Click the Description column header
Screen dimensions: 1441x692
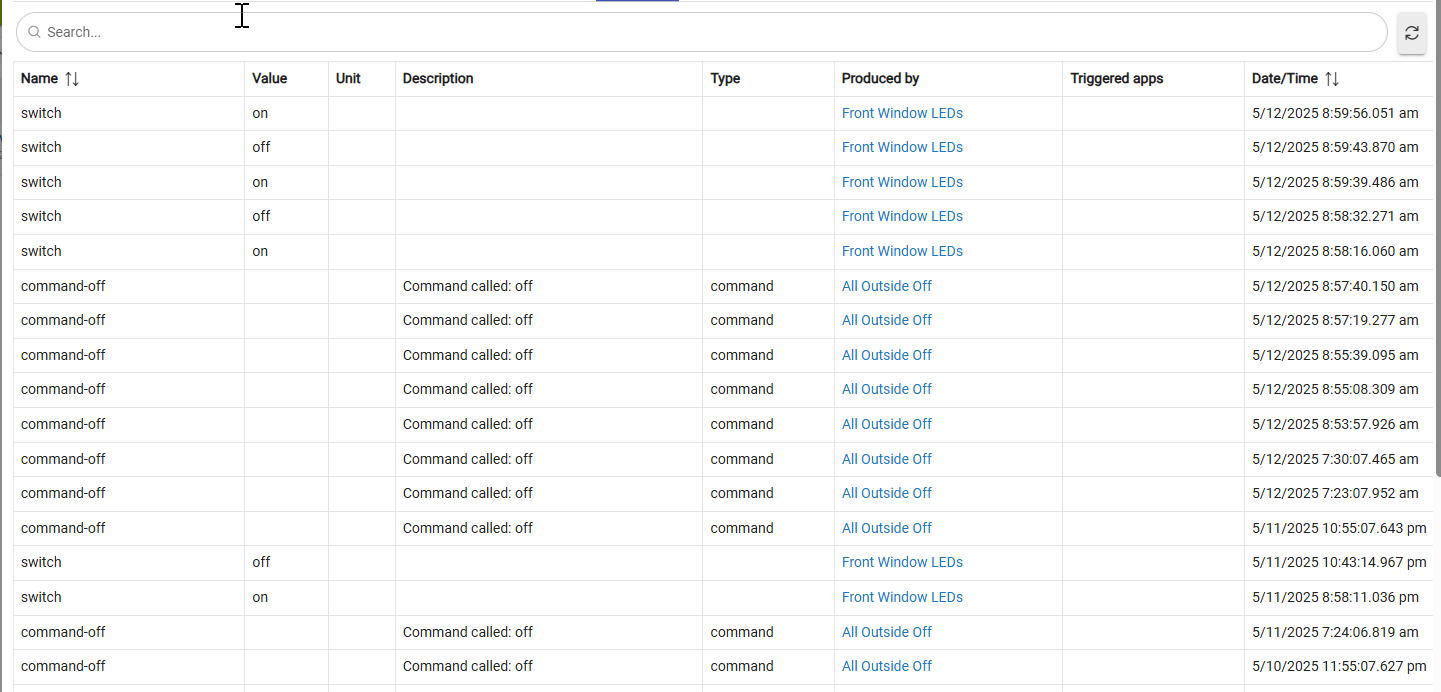point(438,78)
